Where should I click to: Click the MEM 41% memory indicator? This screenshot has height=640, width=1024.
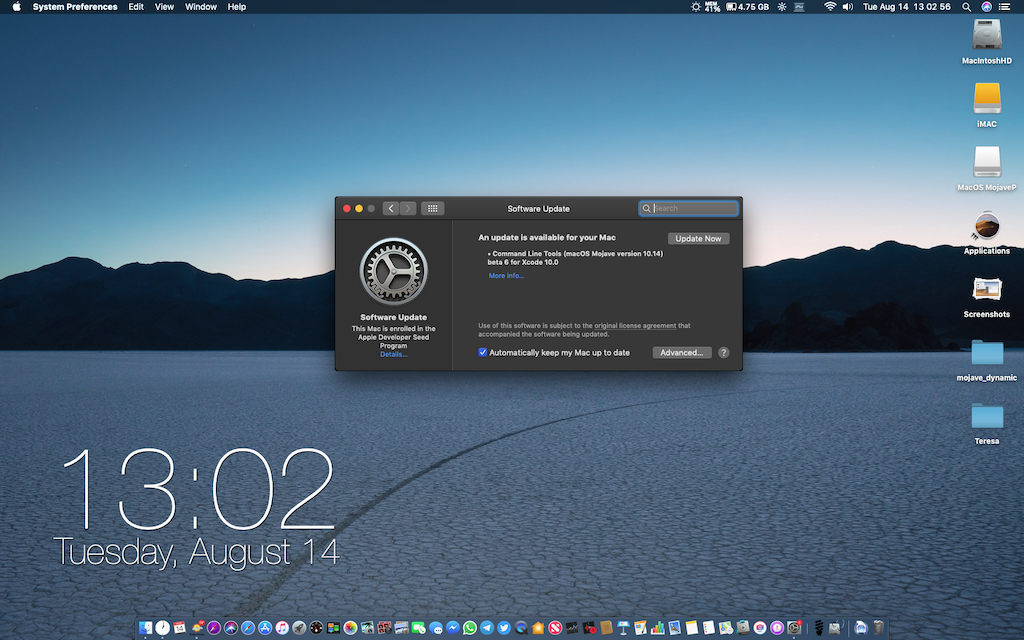712,7
